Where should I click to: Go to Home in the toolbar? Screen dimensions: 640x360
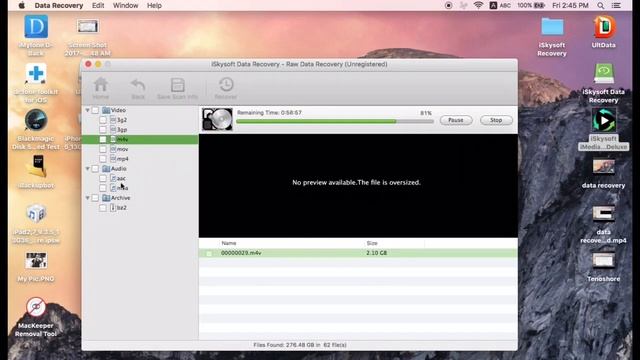point(100,88)
